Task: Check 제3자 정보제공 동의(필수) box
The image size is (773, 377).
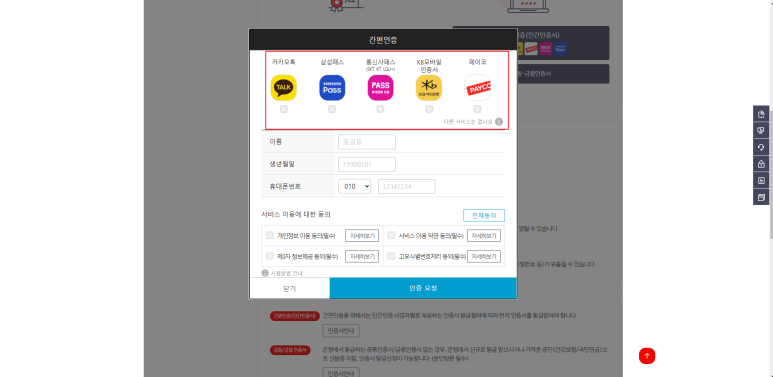Action: (270, 256)
